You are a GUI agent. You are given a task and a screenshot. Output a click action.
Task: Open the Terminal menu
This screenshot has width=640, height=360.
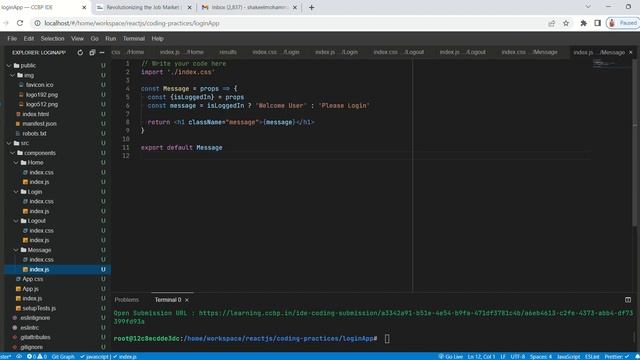click(134, 39)
